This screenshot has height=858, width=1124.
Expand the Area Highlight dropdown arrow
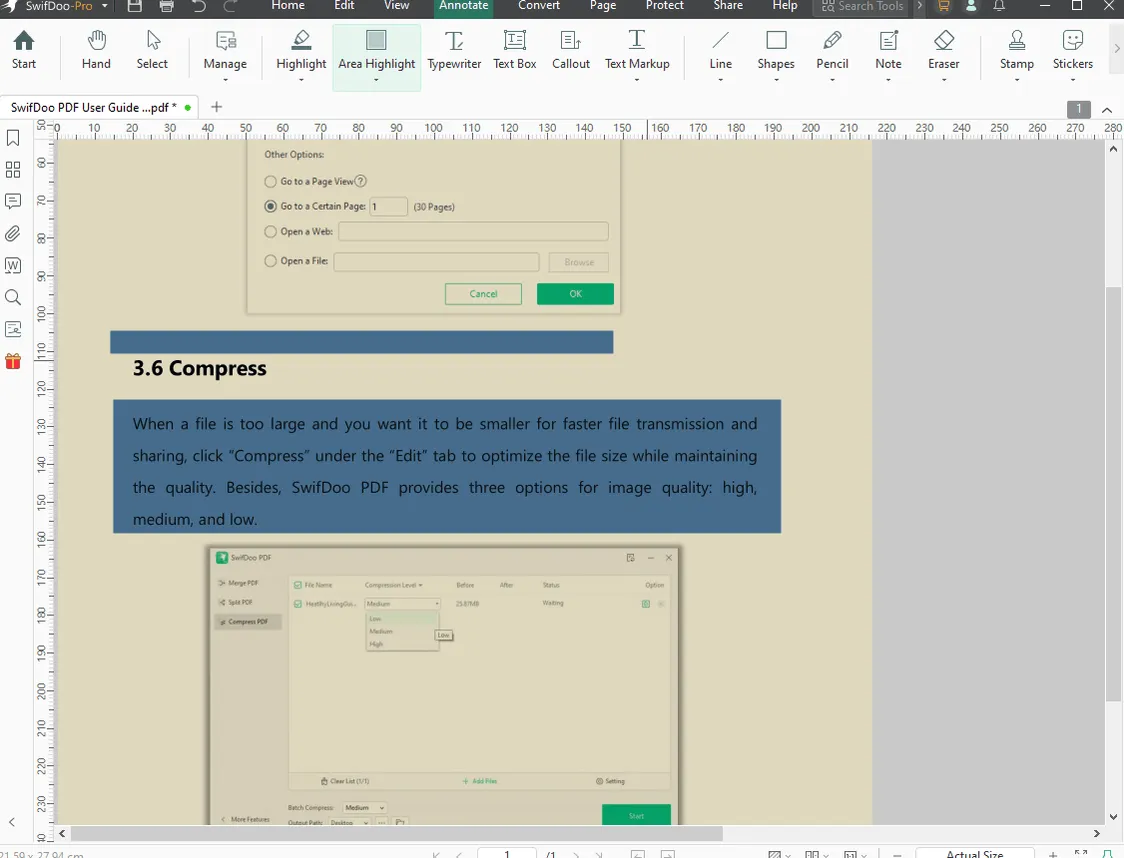point(376,80)
